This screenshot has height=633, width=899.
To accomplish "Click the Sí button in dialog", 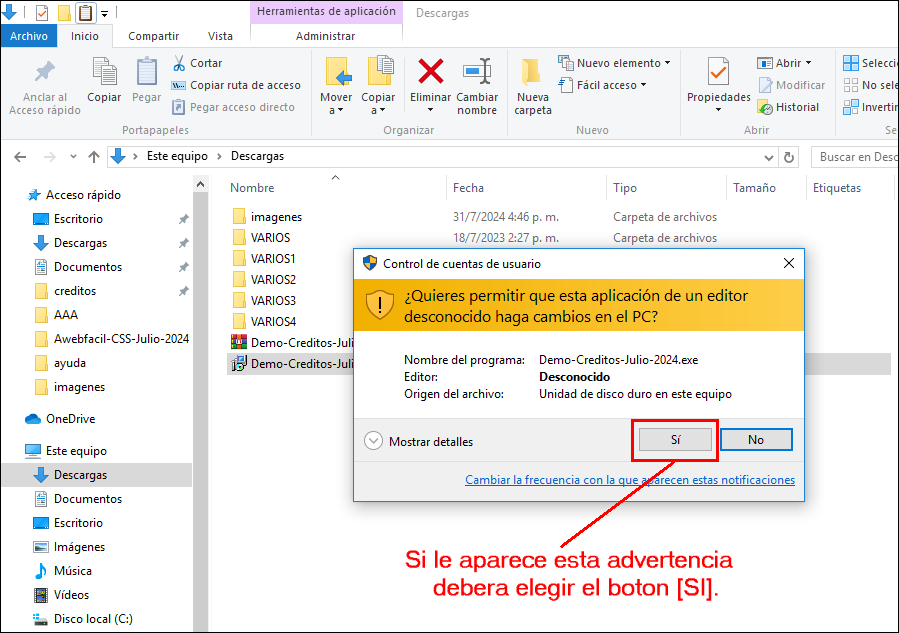I will [675, 440].
